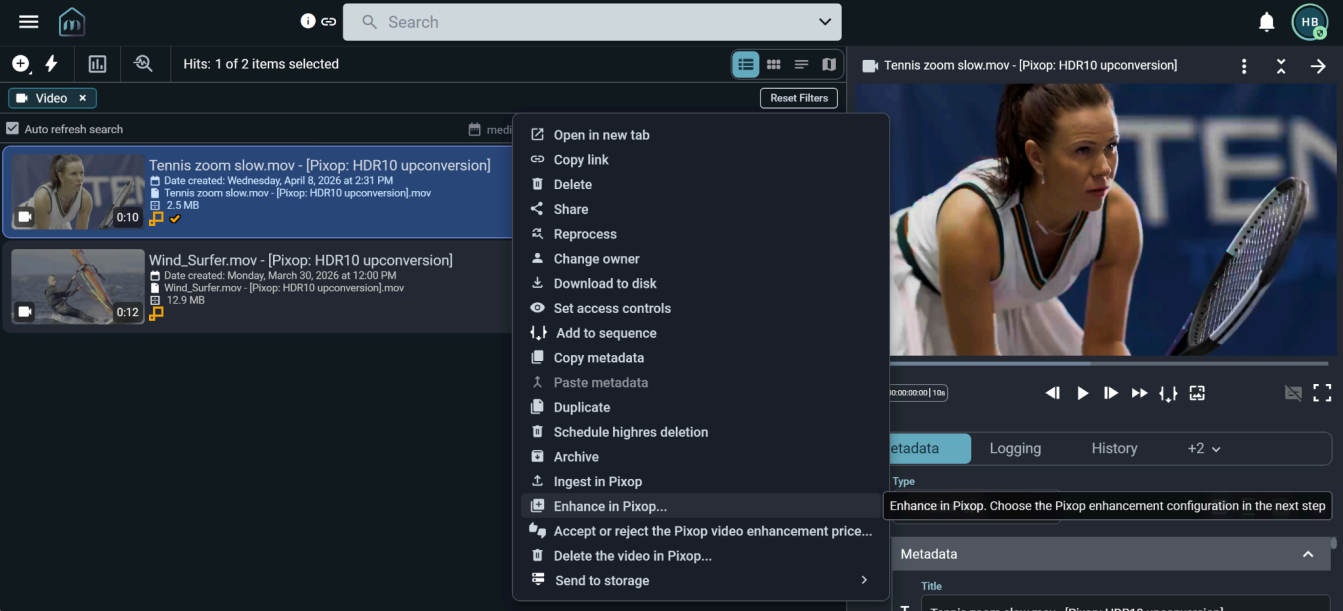The width and height of the screenshot is (1343, 611).
Task: Toggle Auto refresh search checkbox
Action: tap(13, 129)
